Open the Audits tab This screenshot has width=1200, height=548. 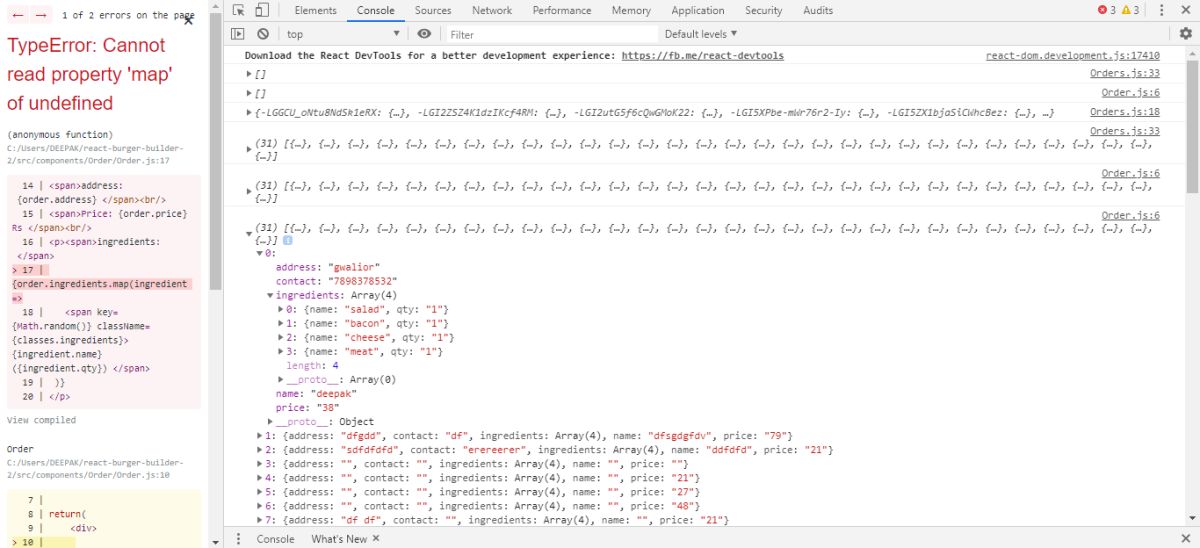[818, 10]
